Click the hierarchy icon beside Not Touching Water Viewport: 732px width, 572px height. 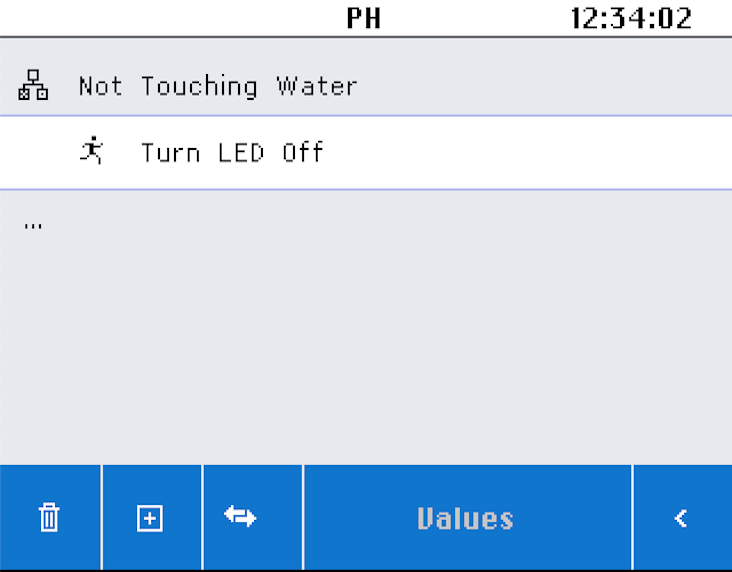tap(33, 86)
